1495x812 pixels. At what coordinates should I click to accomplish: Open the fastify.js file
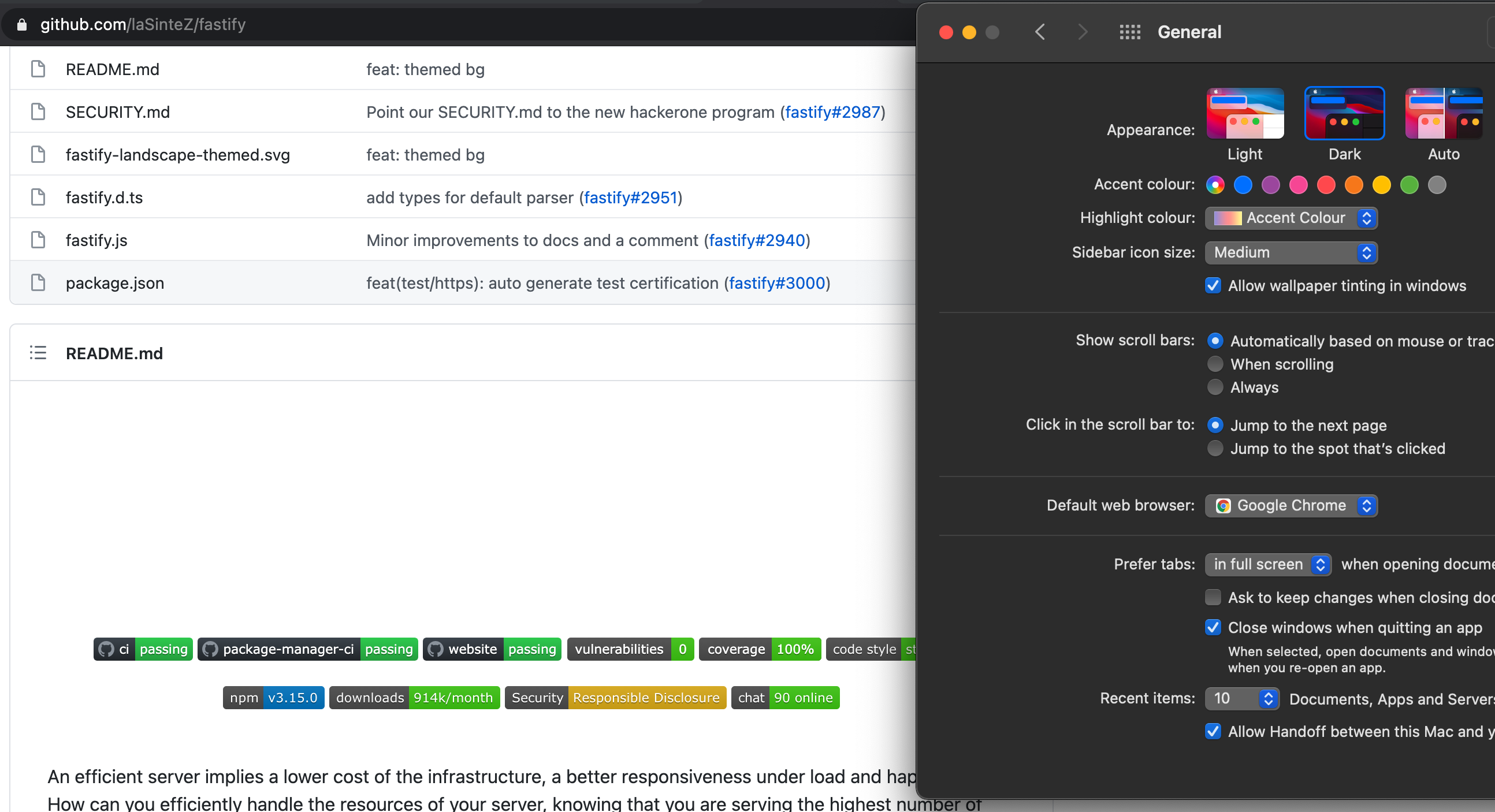96,240
